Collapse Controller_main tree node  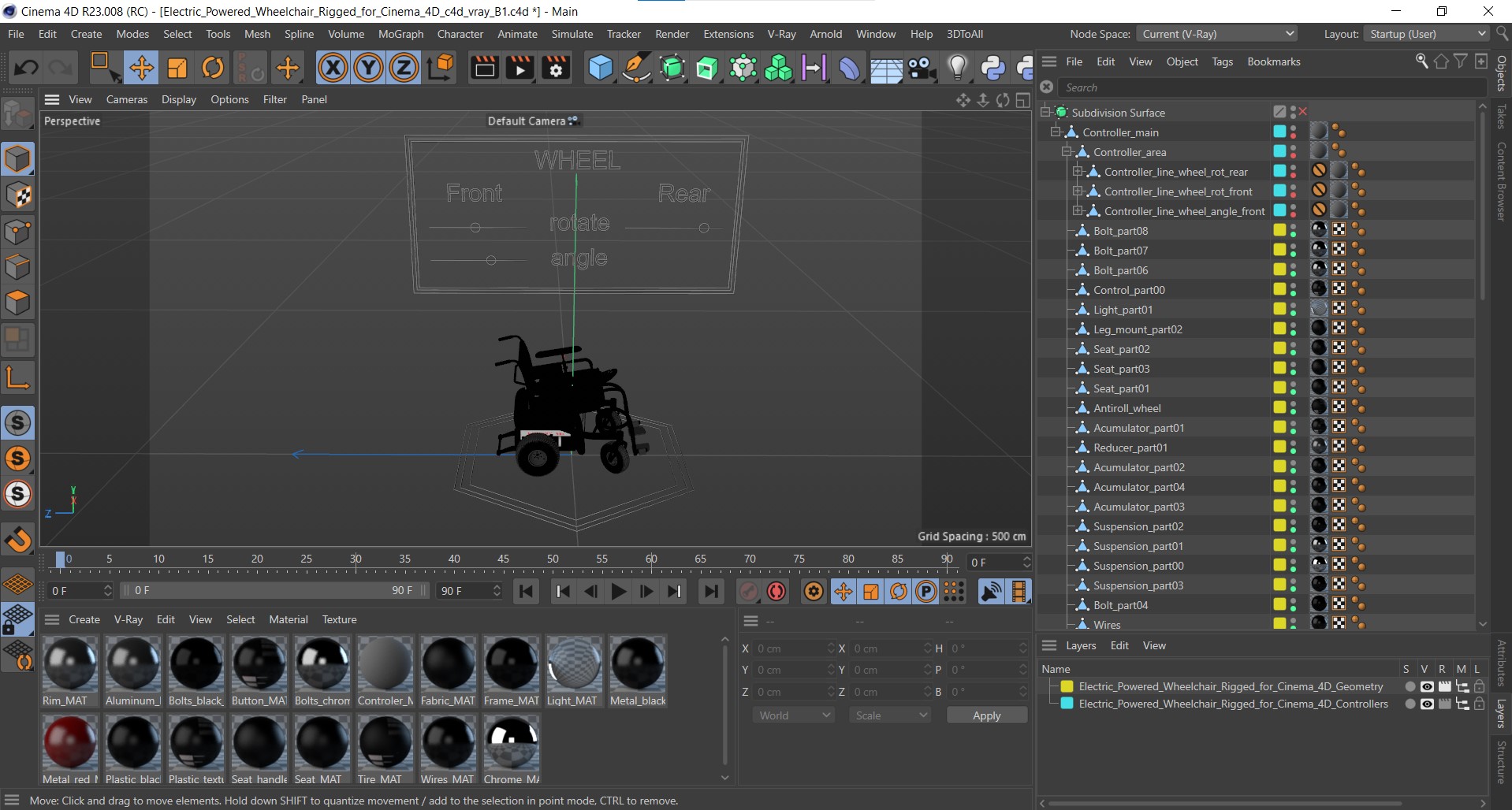coord(1056,132)
